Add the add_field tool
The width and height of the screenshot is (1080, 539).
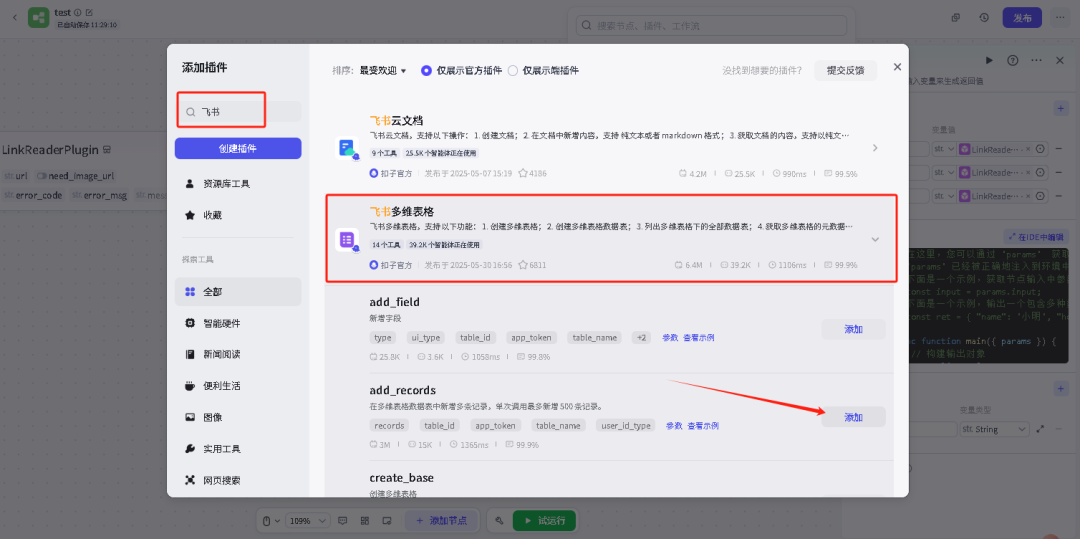853,329
